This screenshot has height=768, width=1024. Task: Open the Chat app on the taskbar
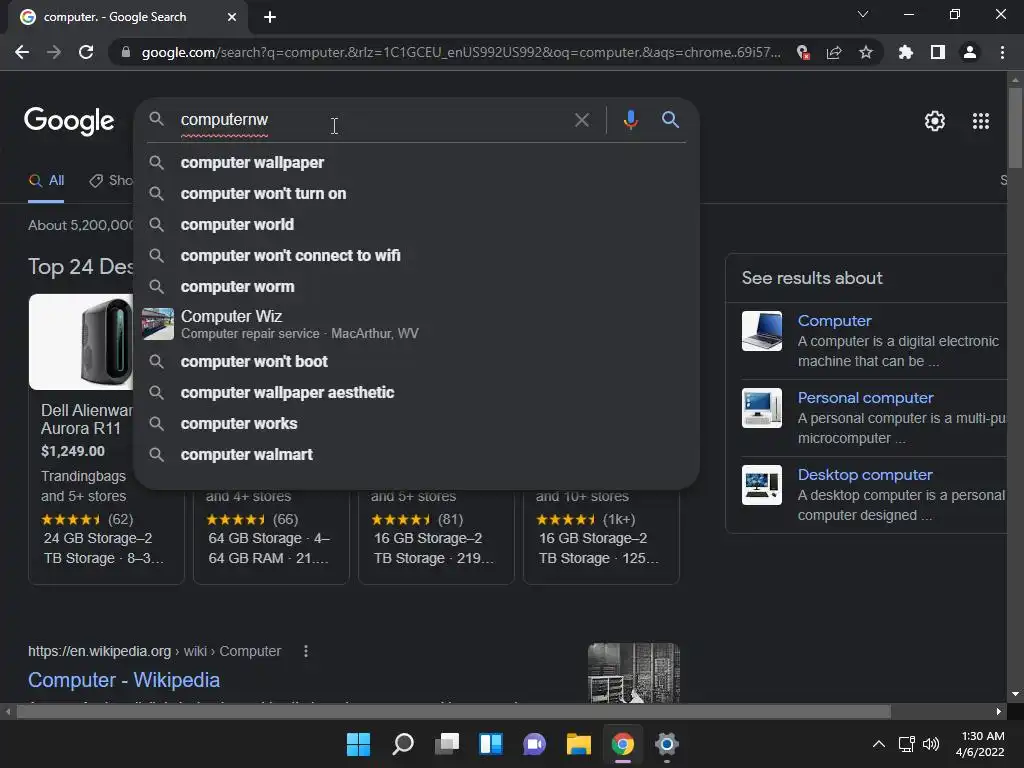534,744
